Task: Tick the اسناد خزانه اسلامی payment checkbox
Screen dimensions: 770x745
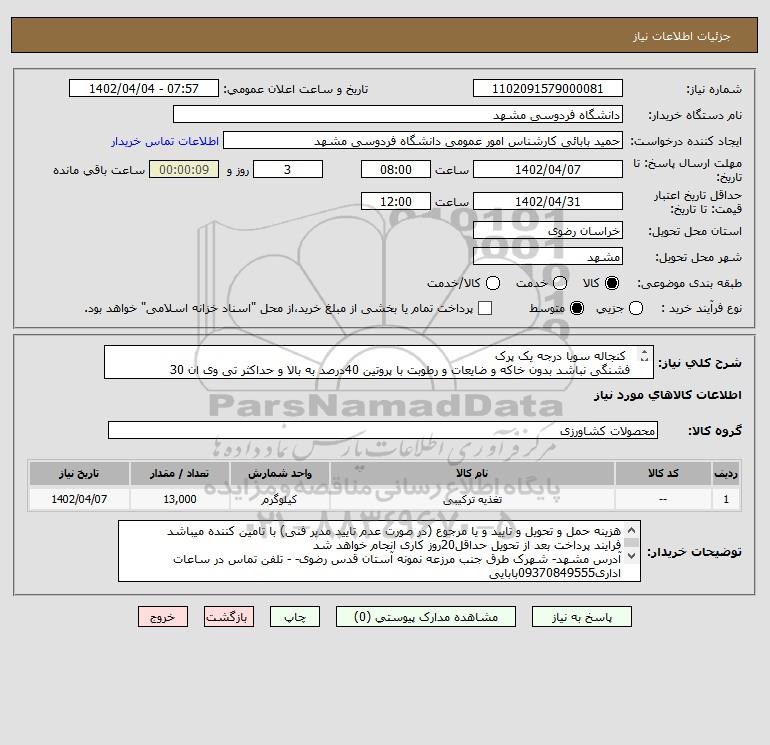Action: (485, 308)
